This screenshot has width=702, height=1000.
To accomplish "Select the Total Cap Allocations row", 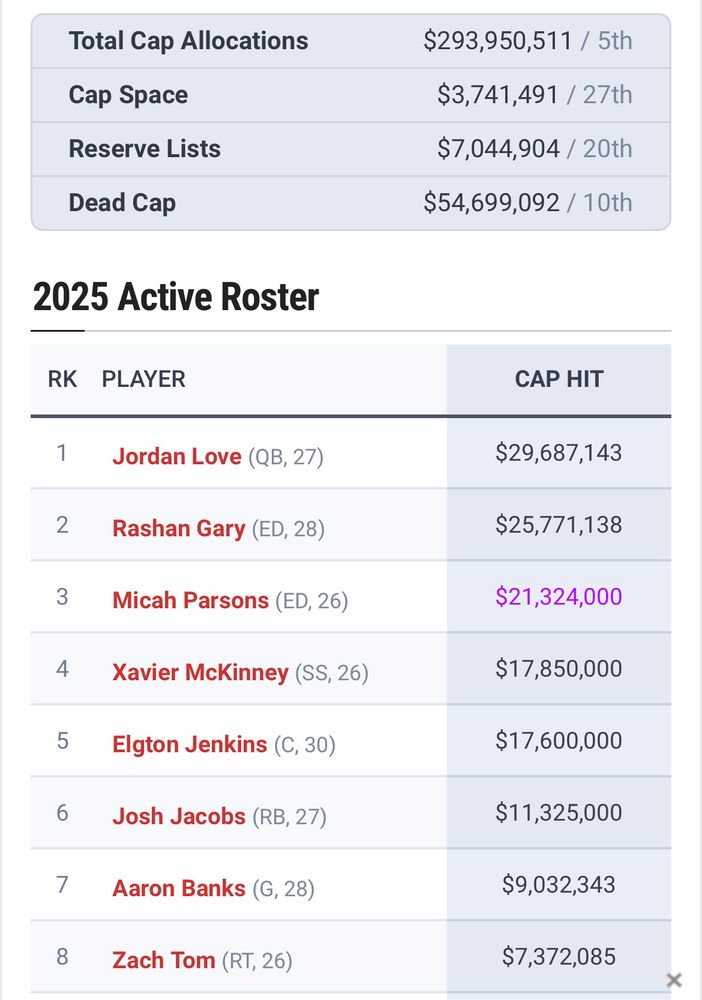I will click(x=351, y=41).
